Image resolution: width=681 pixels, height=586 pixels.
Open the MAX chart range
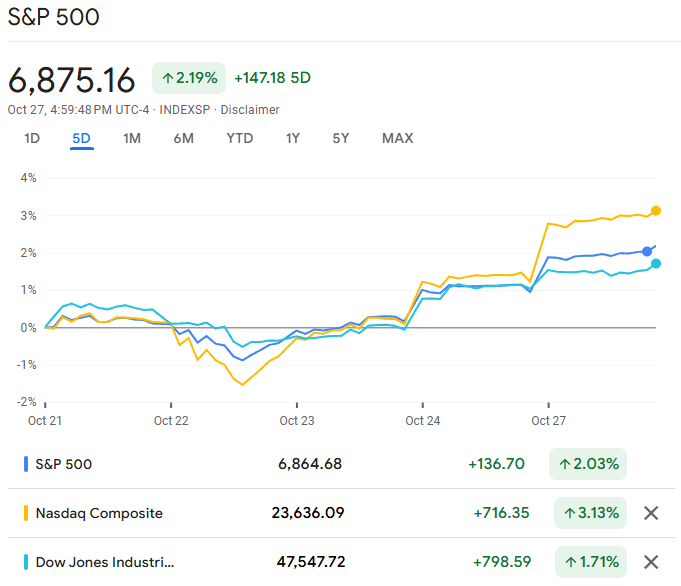point(397,138)
